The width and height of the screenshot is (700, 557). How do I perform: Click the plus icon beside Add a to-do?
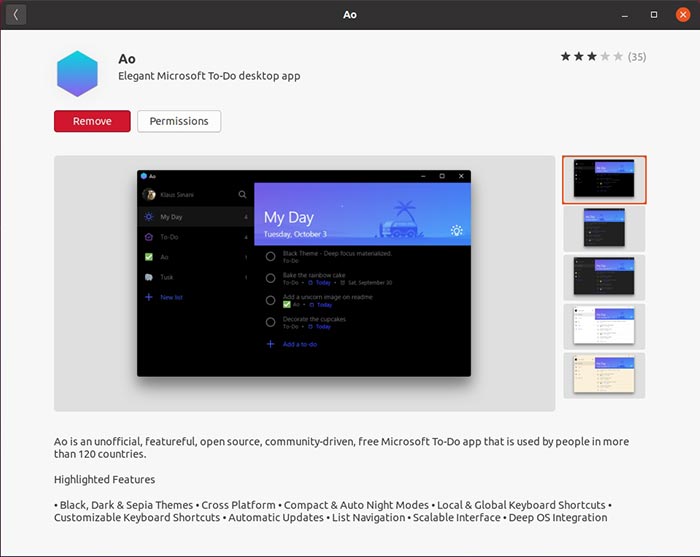[270, 344]
